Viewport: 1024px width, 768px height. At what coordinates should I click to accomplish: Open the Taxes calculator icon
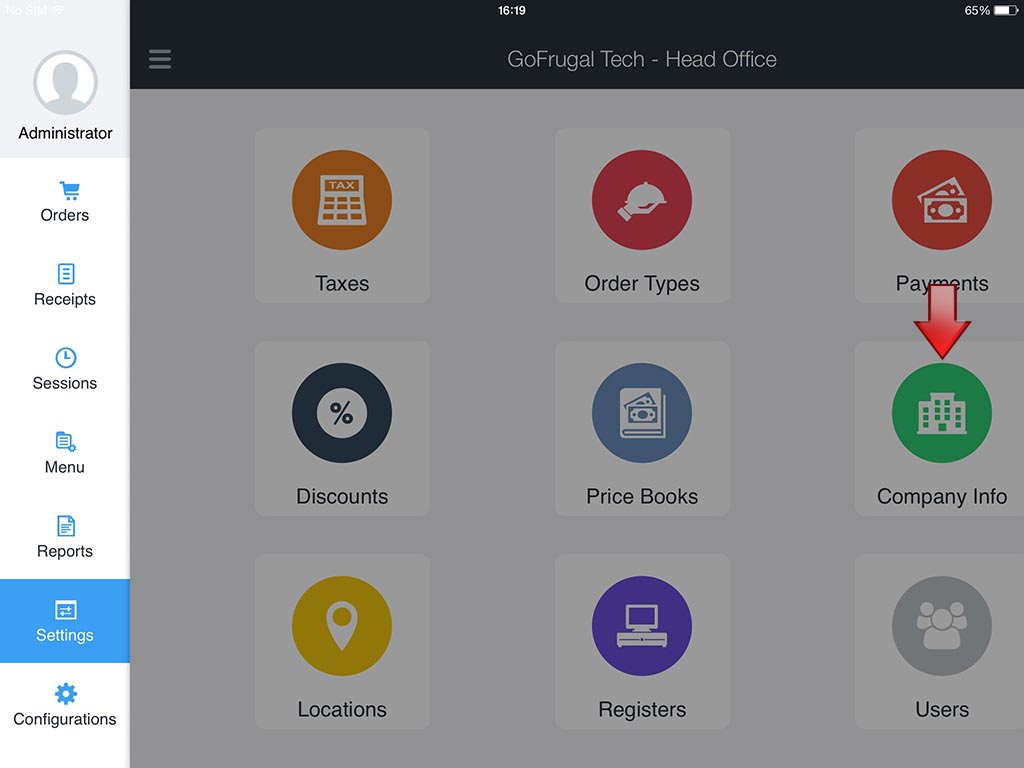pos(342,200)
